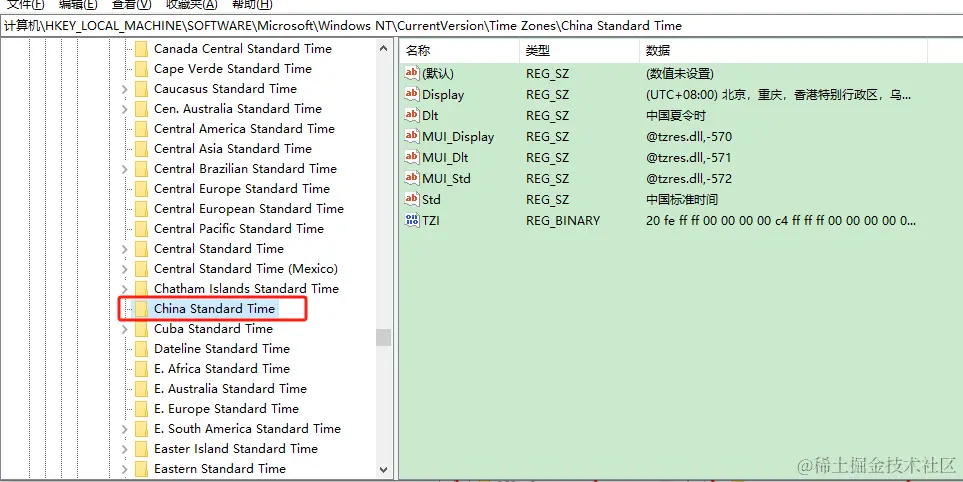Click the data value "中国标准时间"
963x482 pixels.
[682, 199]
